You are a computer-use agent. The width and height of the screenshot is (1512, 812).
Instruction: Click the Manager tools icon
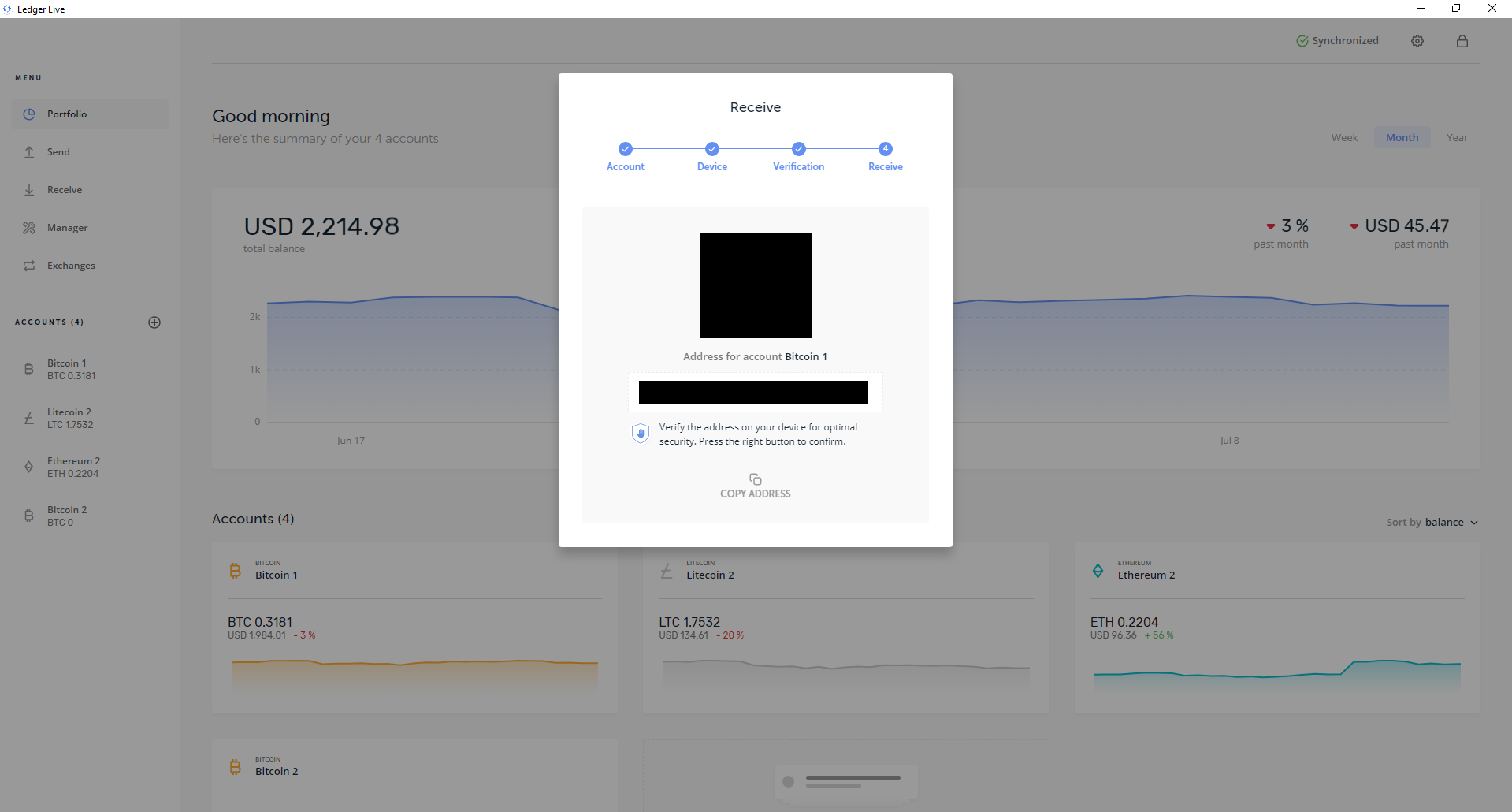[x=29, y=228]
